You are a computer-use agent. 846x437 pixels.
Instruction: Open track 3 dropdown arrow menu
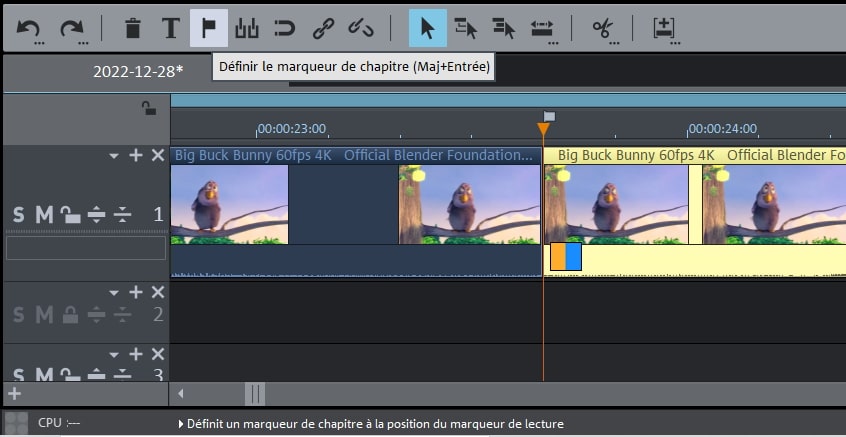click(113, 355)
